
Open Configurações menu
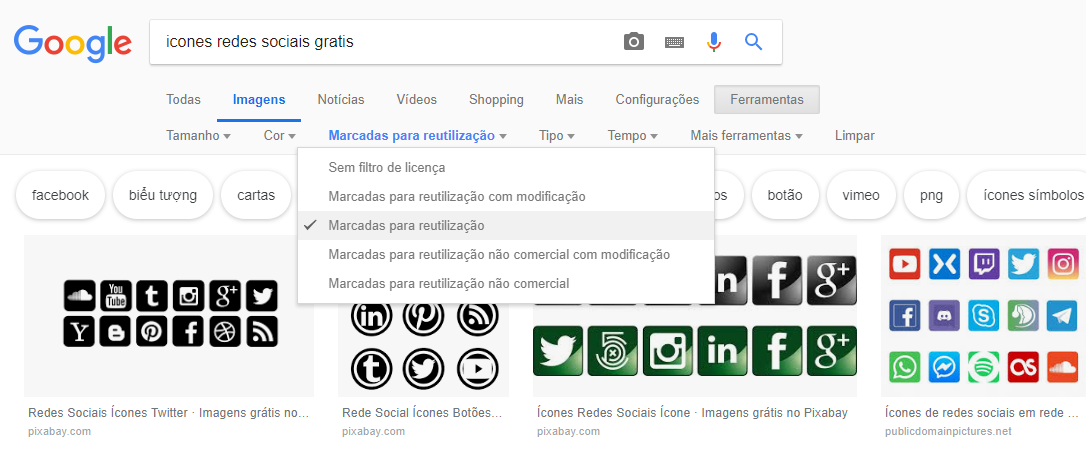coord(657,100)
